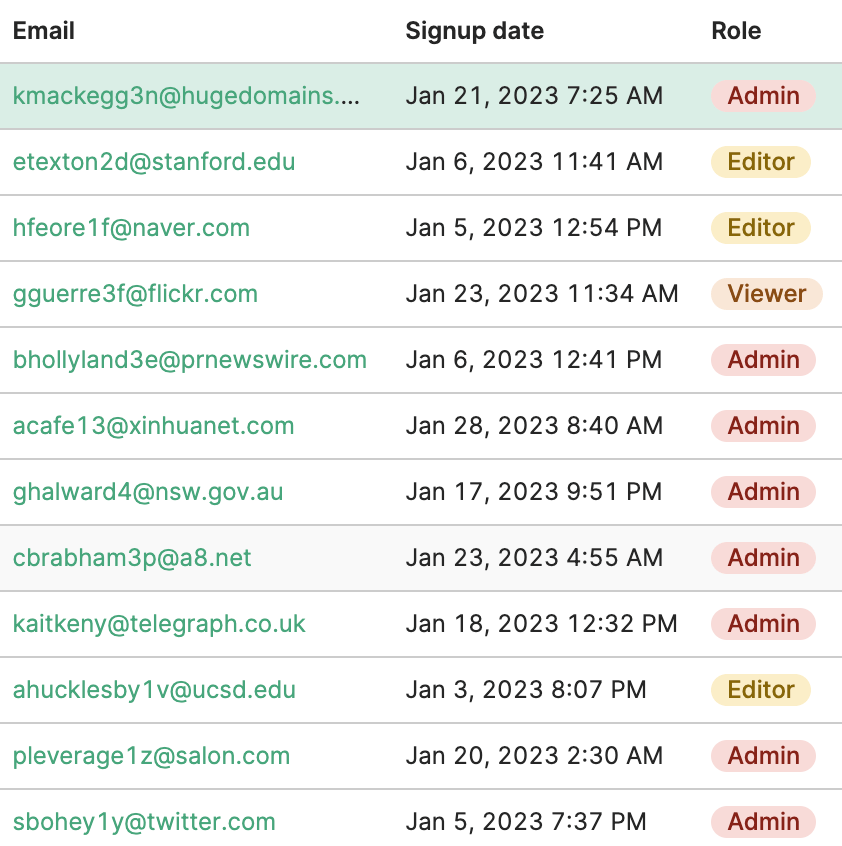Click ahucklesby1v@ucsd.edu email link
The width and height of the screenshot is (842, 846).
click(x=154, y=690)
